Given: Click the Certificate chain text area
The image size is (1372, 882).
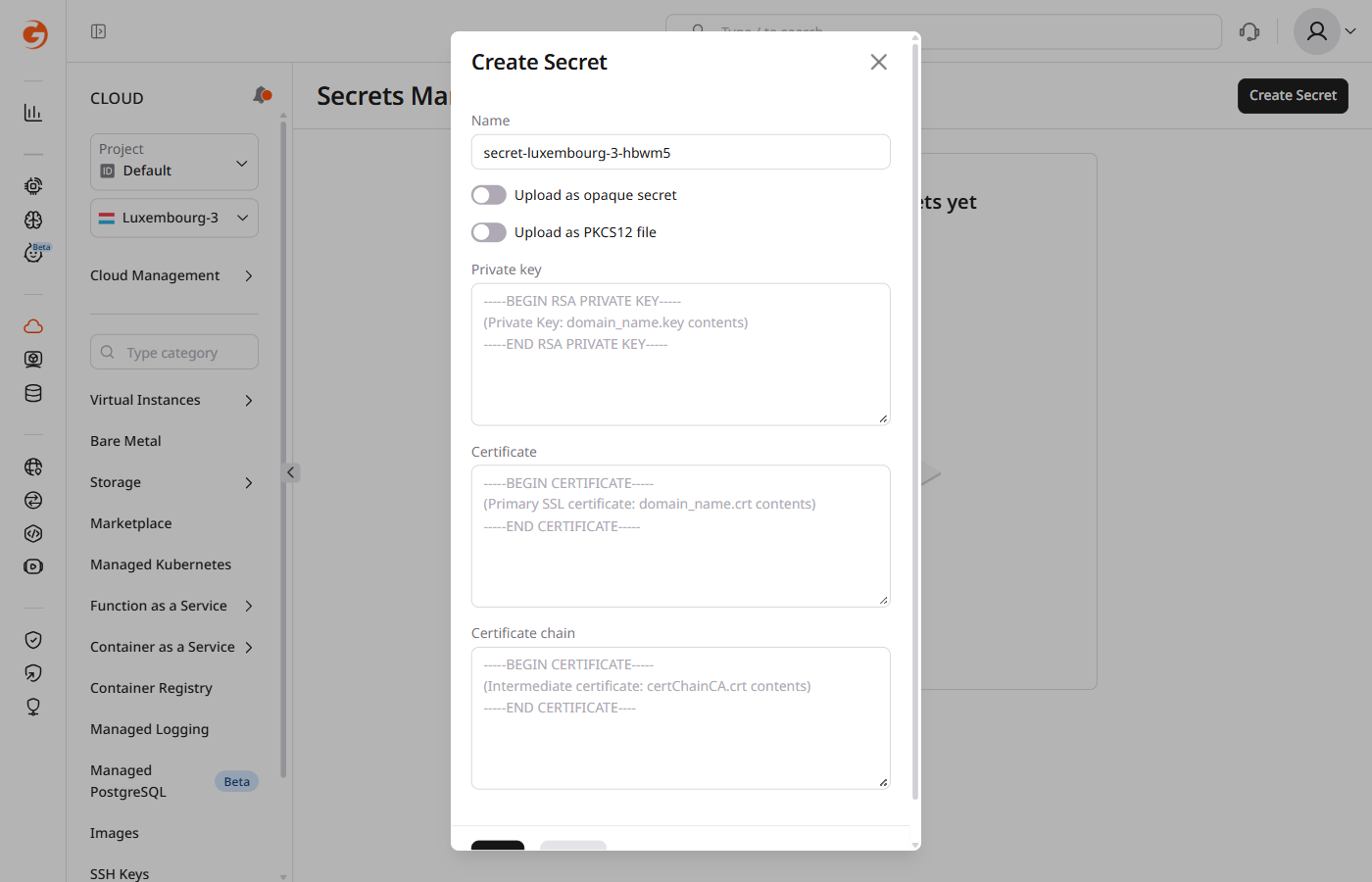Looking at the screenshot, I should click(x=680, y=718).
